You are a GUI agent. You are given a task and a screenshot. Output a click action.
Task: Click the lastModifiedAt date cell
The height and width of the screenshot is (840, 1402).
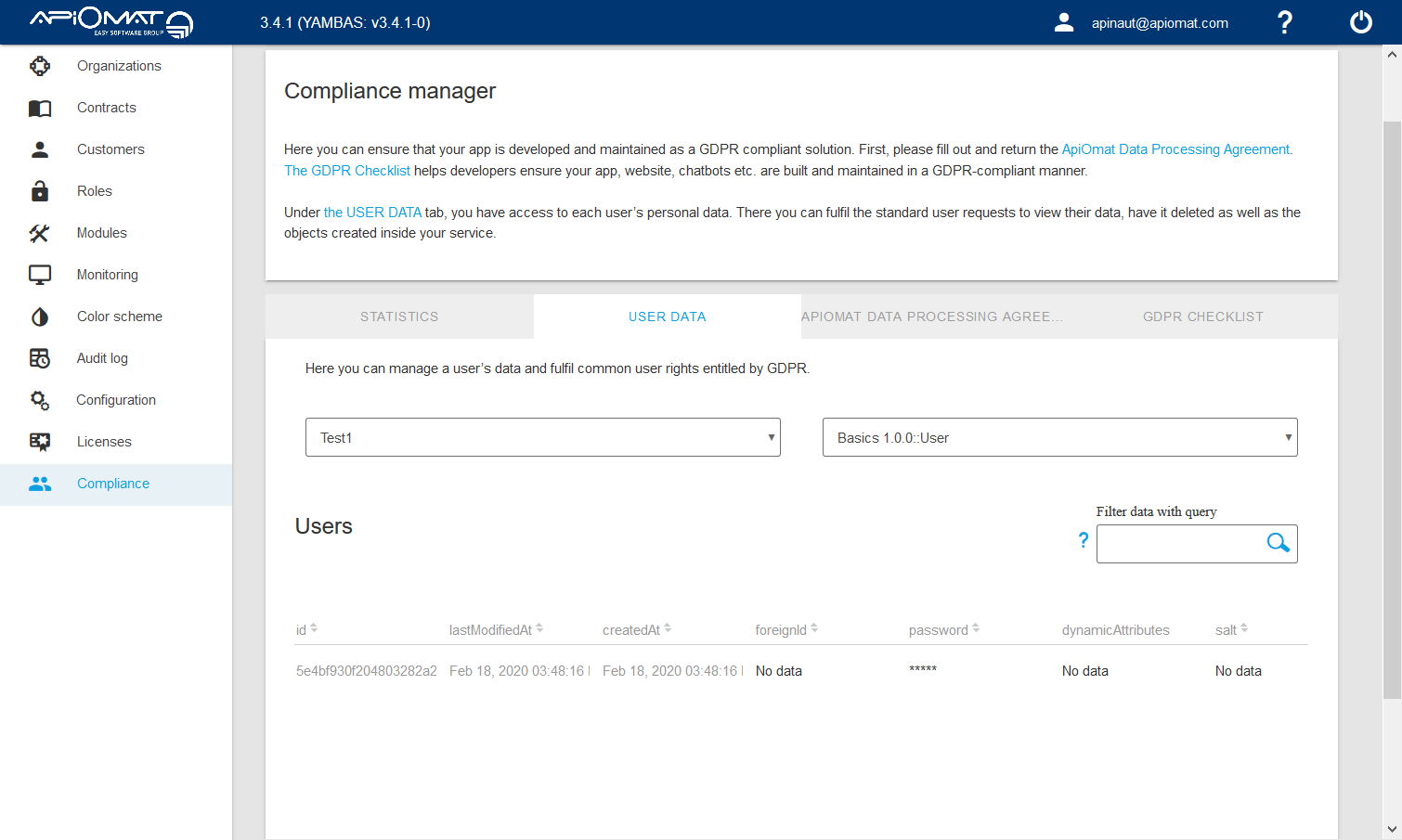tap(517, 671)
